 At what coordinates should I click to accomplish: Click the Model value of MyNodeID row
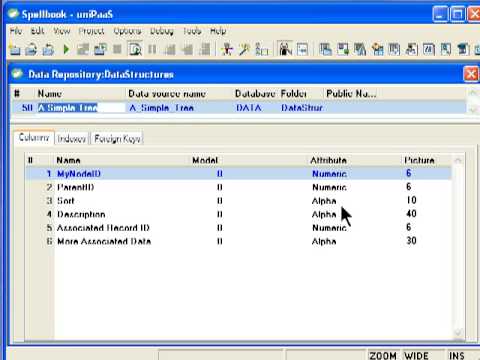pos(219,174)
